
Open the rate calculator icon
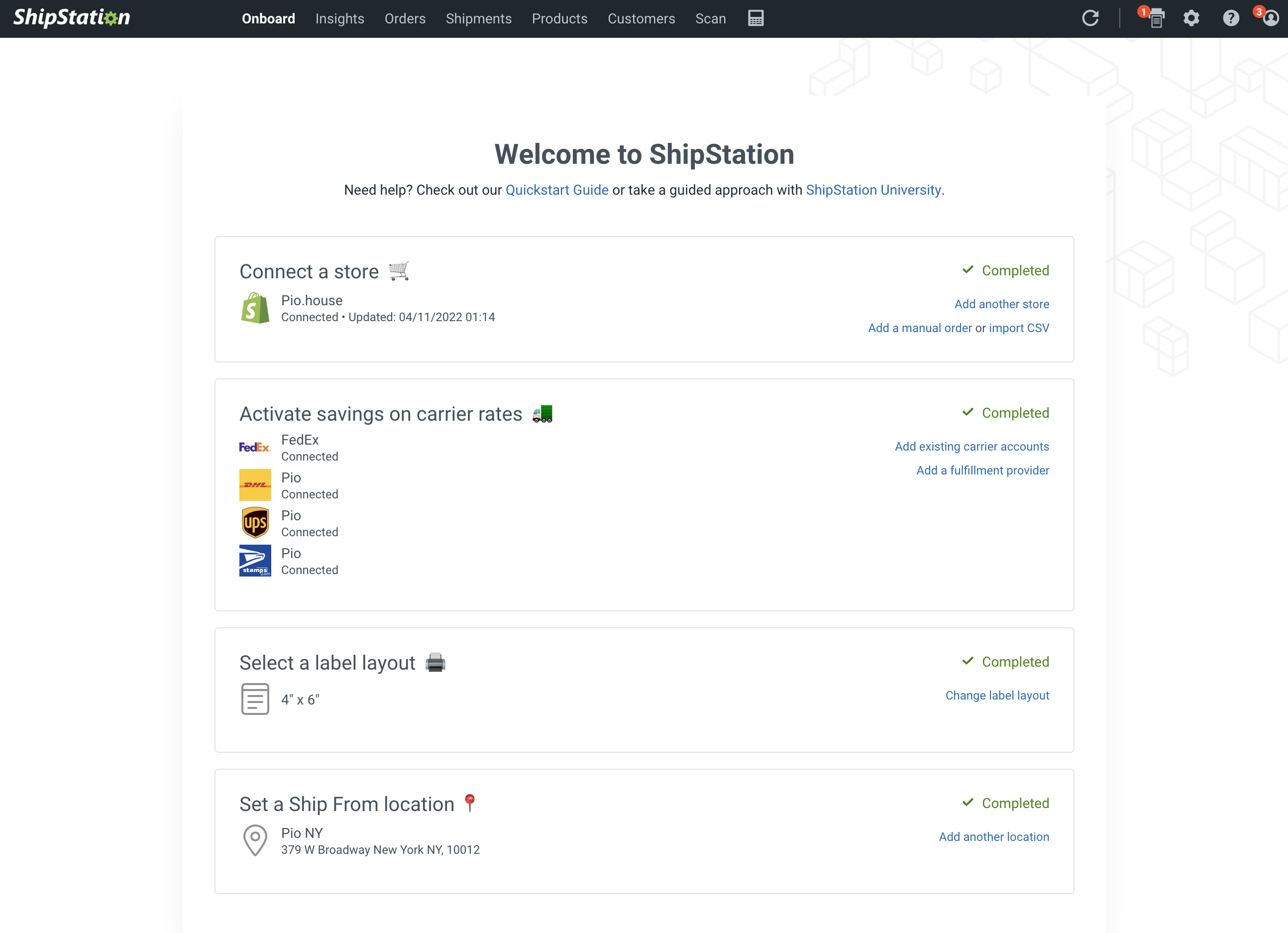pyautogui.click(x=755, y=18)
